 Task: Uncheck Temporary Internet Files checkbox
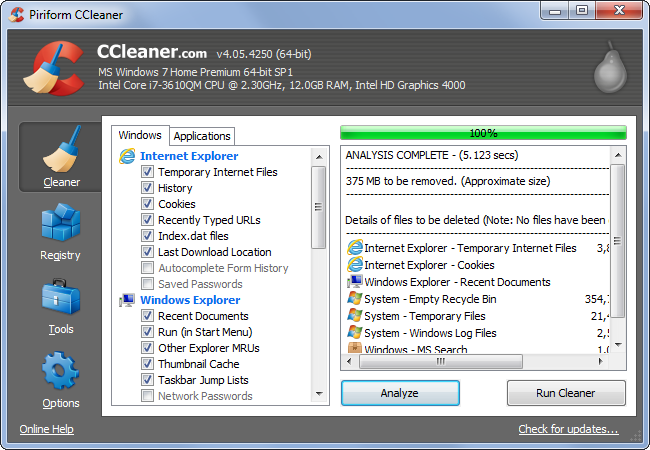[147, 172]
